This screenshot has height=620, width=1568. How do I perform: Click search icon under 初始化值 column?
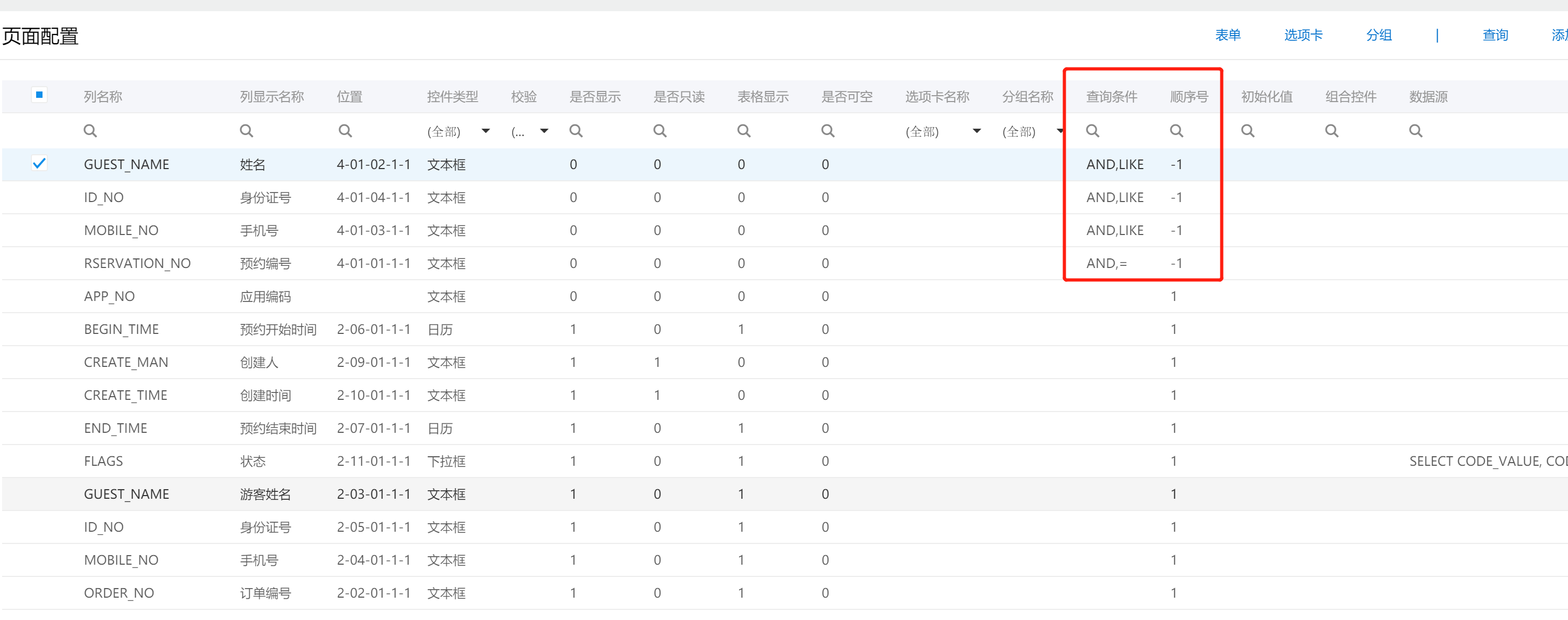pos(1248,131)
